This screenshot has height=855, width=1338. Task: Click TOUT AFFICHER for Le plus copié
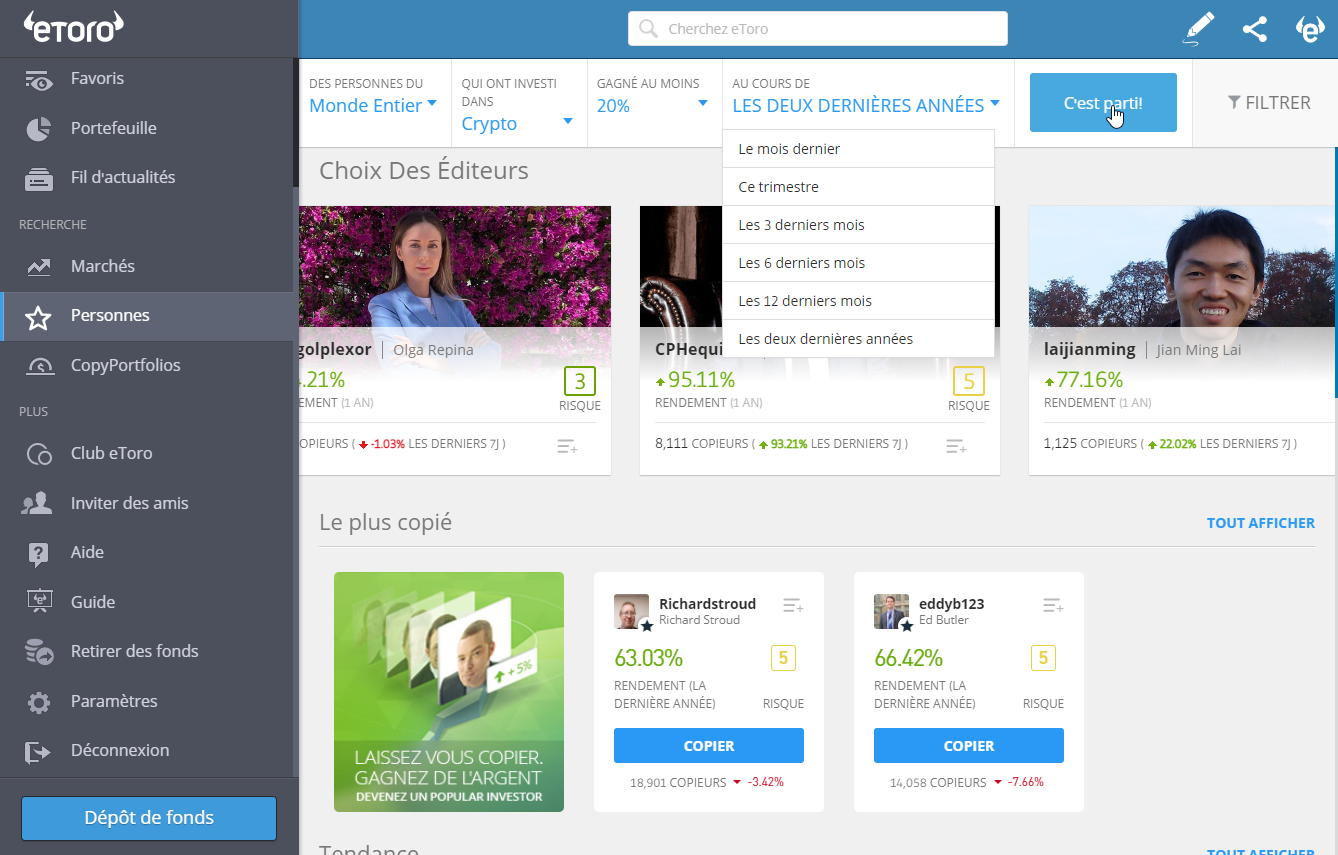1260,523
